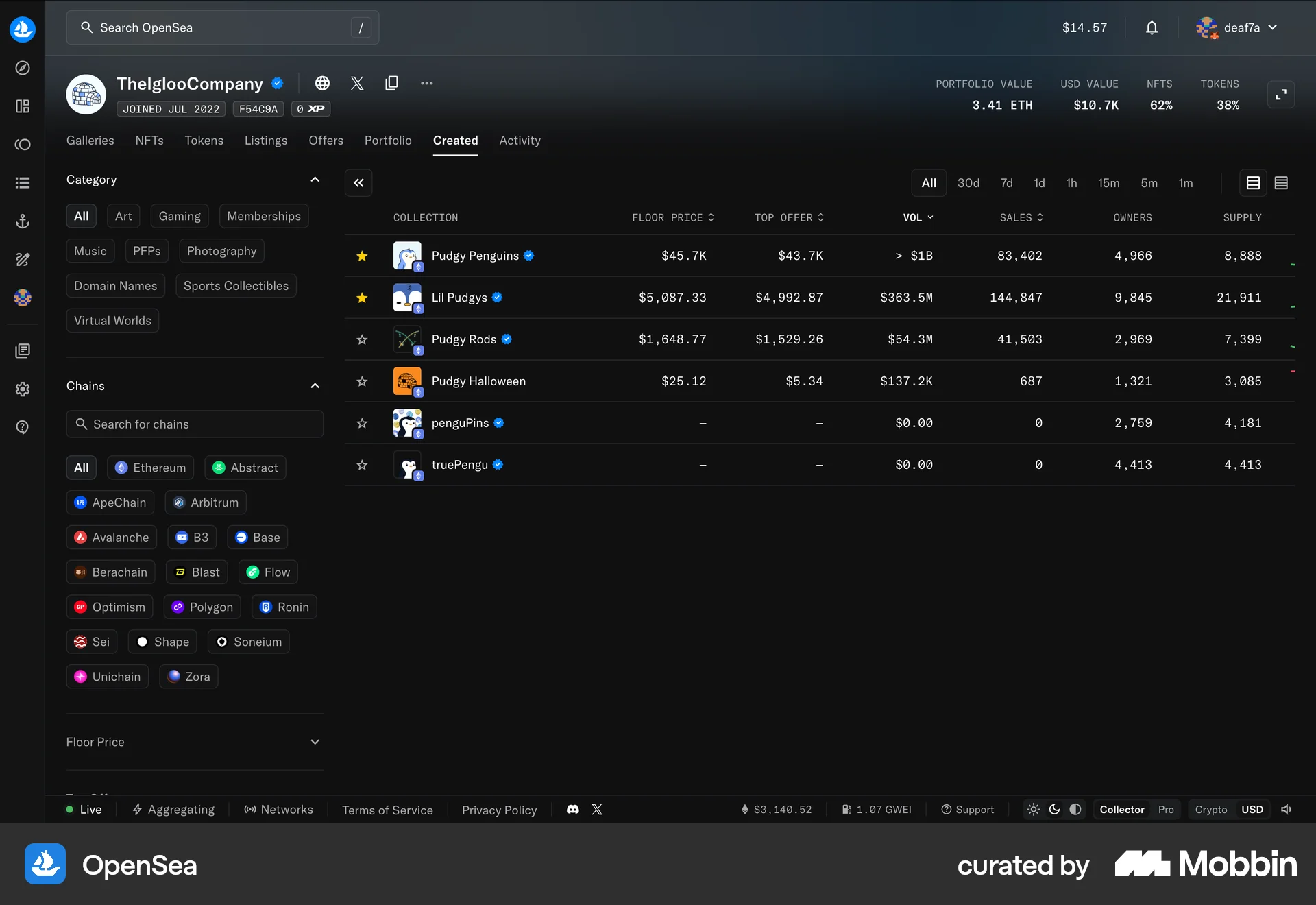Open the Rankings list icon in sidebar
The image size is (1316, 905).
coord(23,182)
